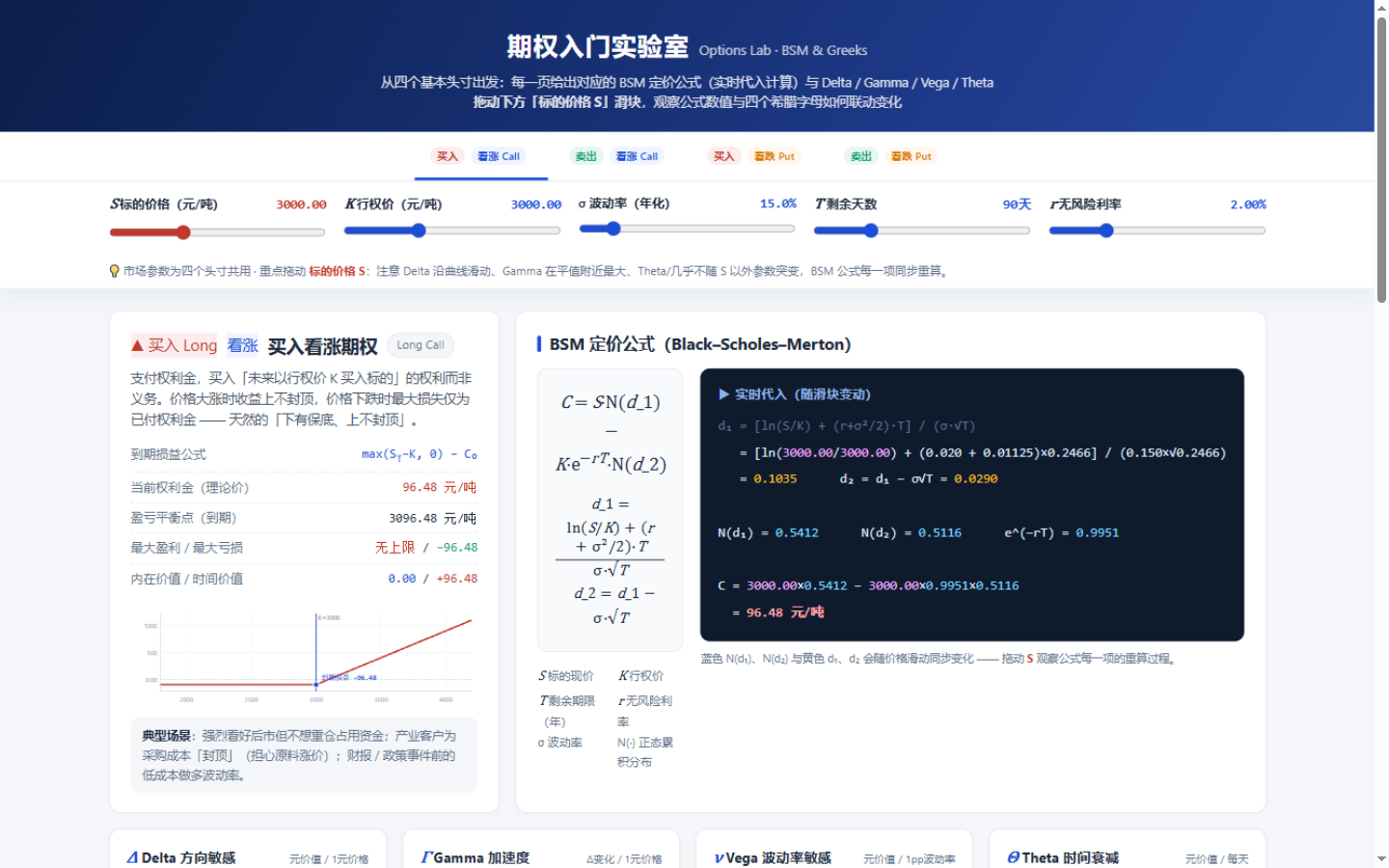Click the red triangle beside 买入 Long
1389x868 pixels.
click(x=137, y=345)
